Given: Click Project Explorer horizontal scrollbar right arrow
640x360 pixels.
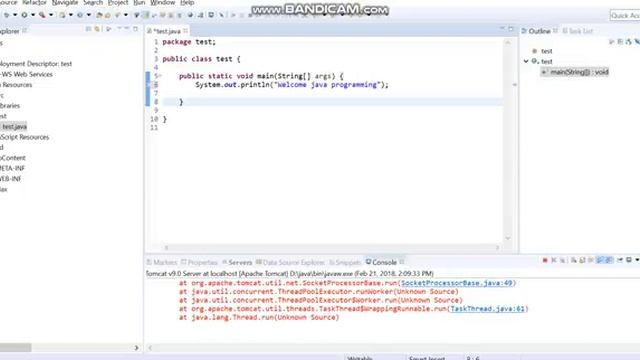Looking at the screenshot, I should click(136, 348).
